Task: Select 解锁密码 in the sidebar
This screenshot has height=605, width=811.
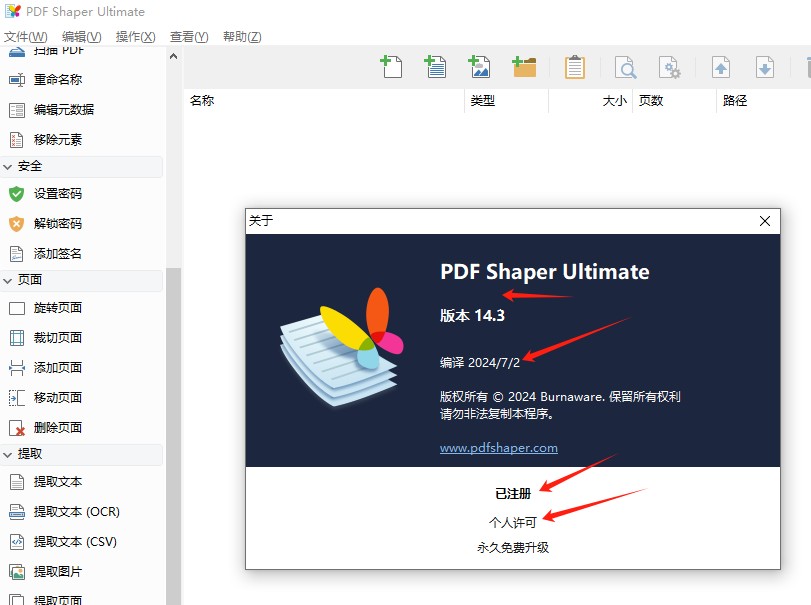Action: click(x=57, y=224)
